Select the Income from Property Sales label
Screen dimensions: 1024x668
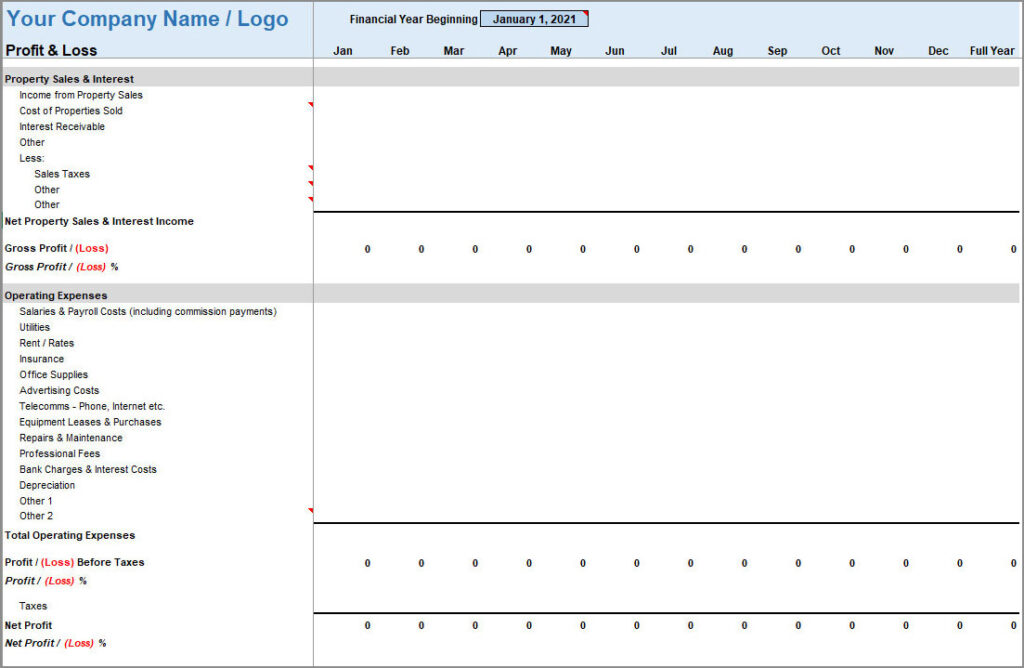(81, 95)
